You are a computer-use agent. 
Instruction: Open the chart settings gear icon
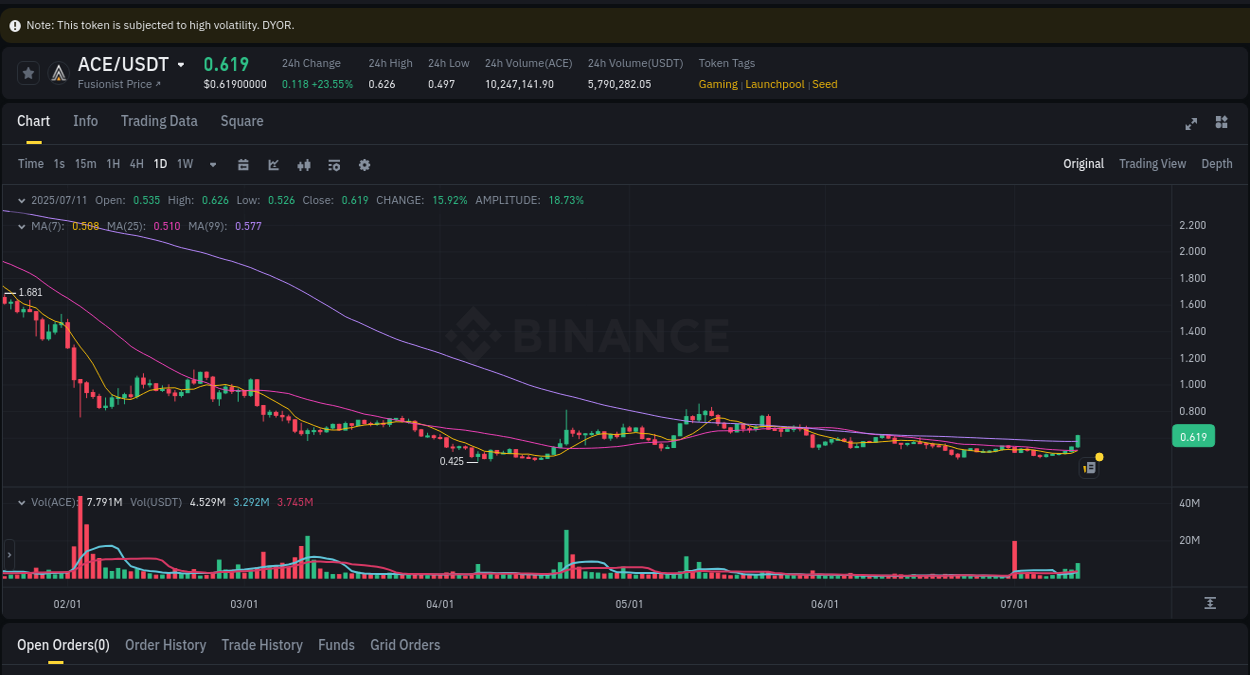364,164
